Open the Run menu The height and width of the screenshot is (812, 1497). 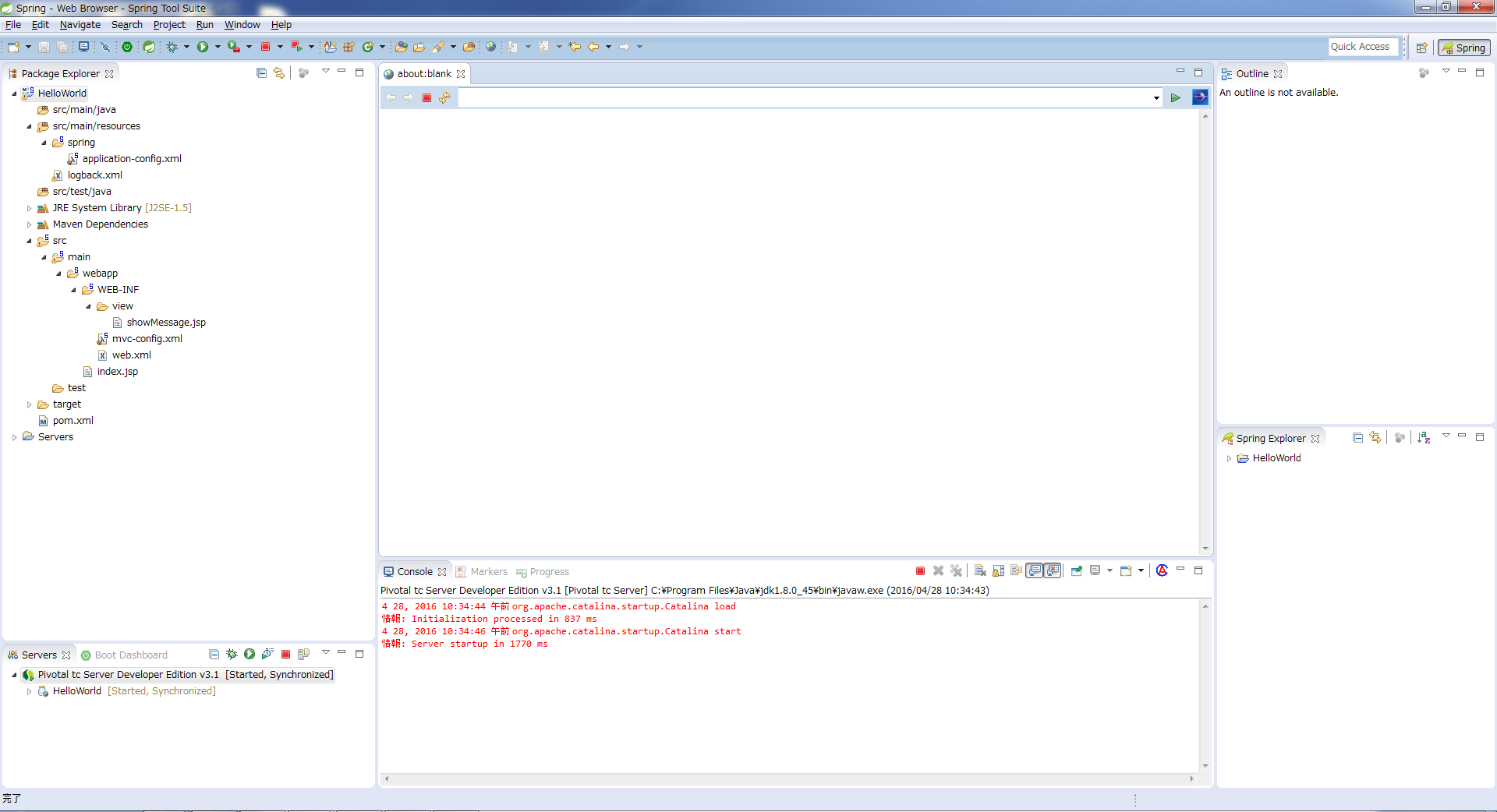(204, 25)
